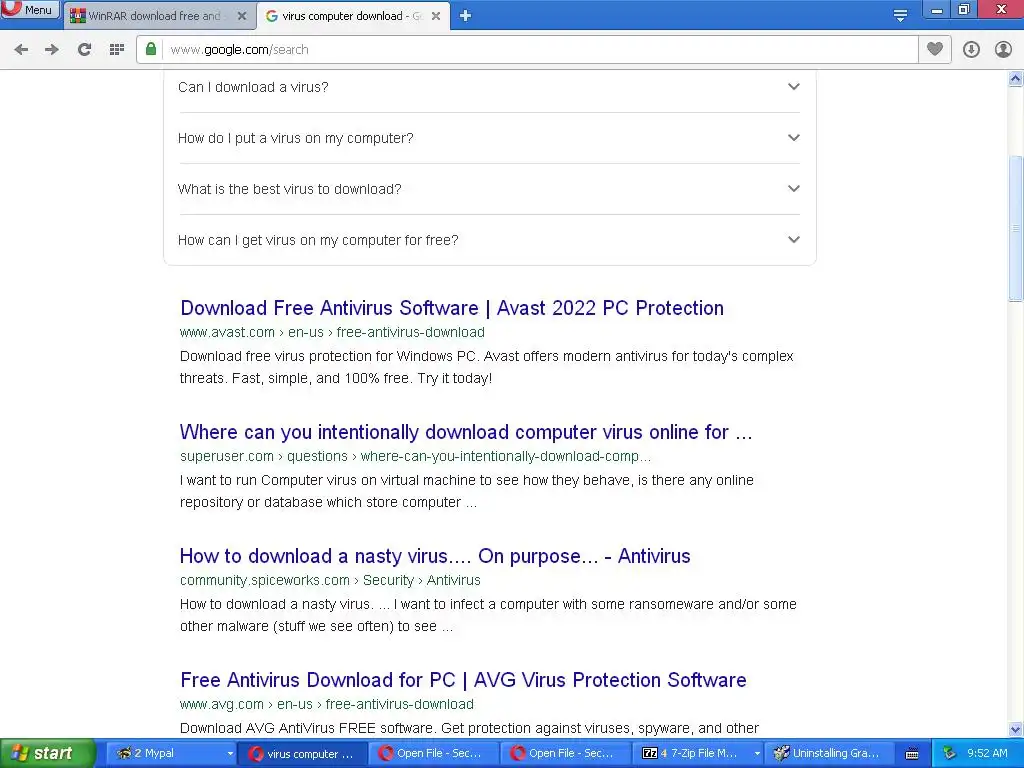Click the vertical scrollbar thumb

point(1016,229)
